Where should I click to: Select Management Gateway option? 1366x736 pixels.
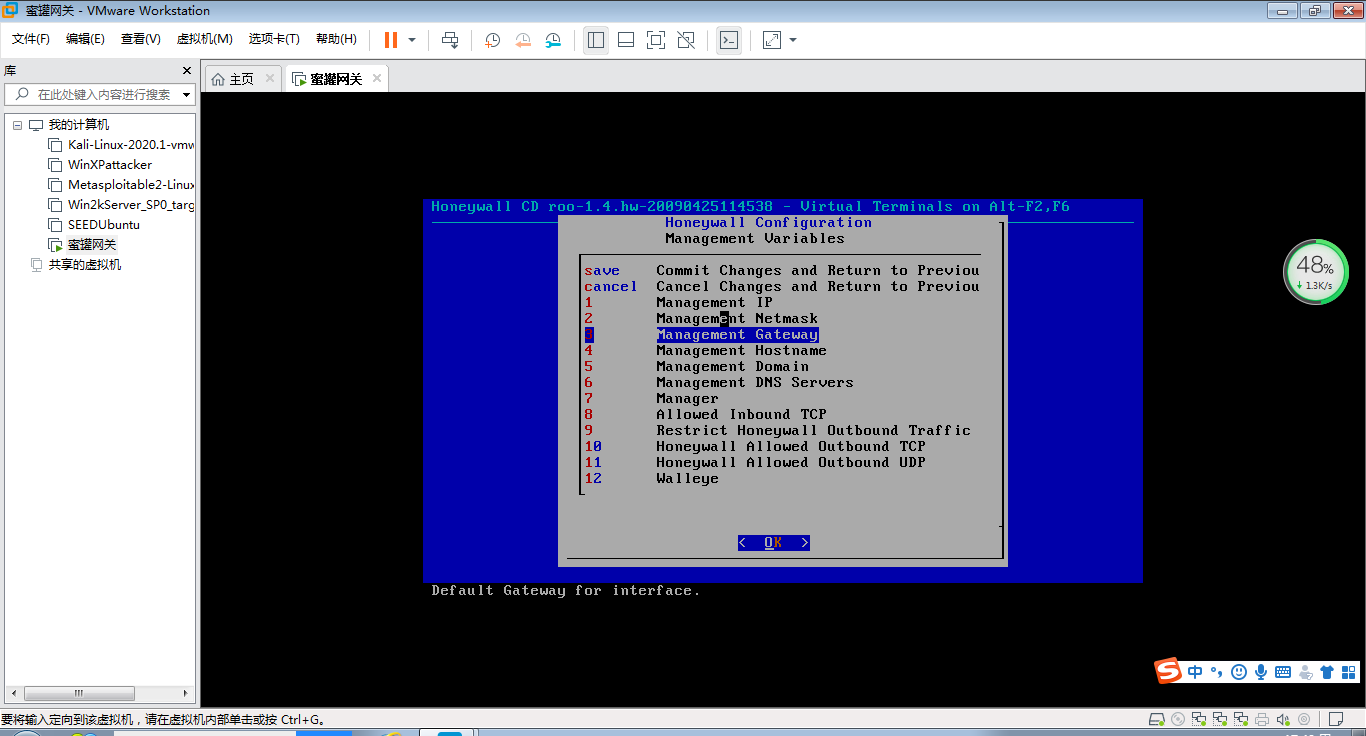(737, 335)
